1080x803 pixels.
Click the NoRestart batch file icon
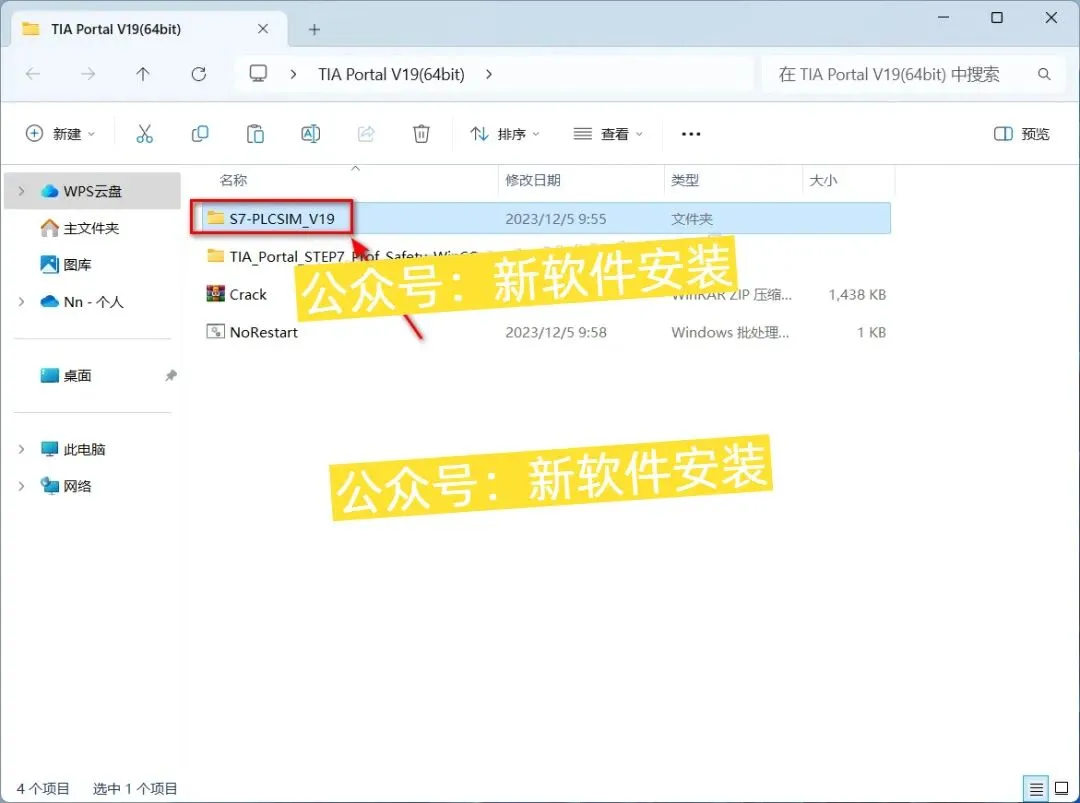[216, 332]
